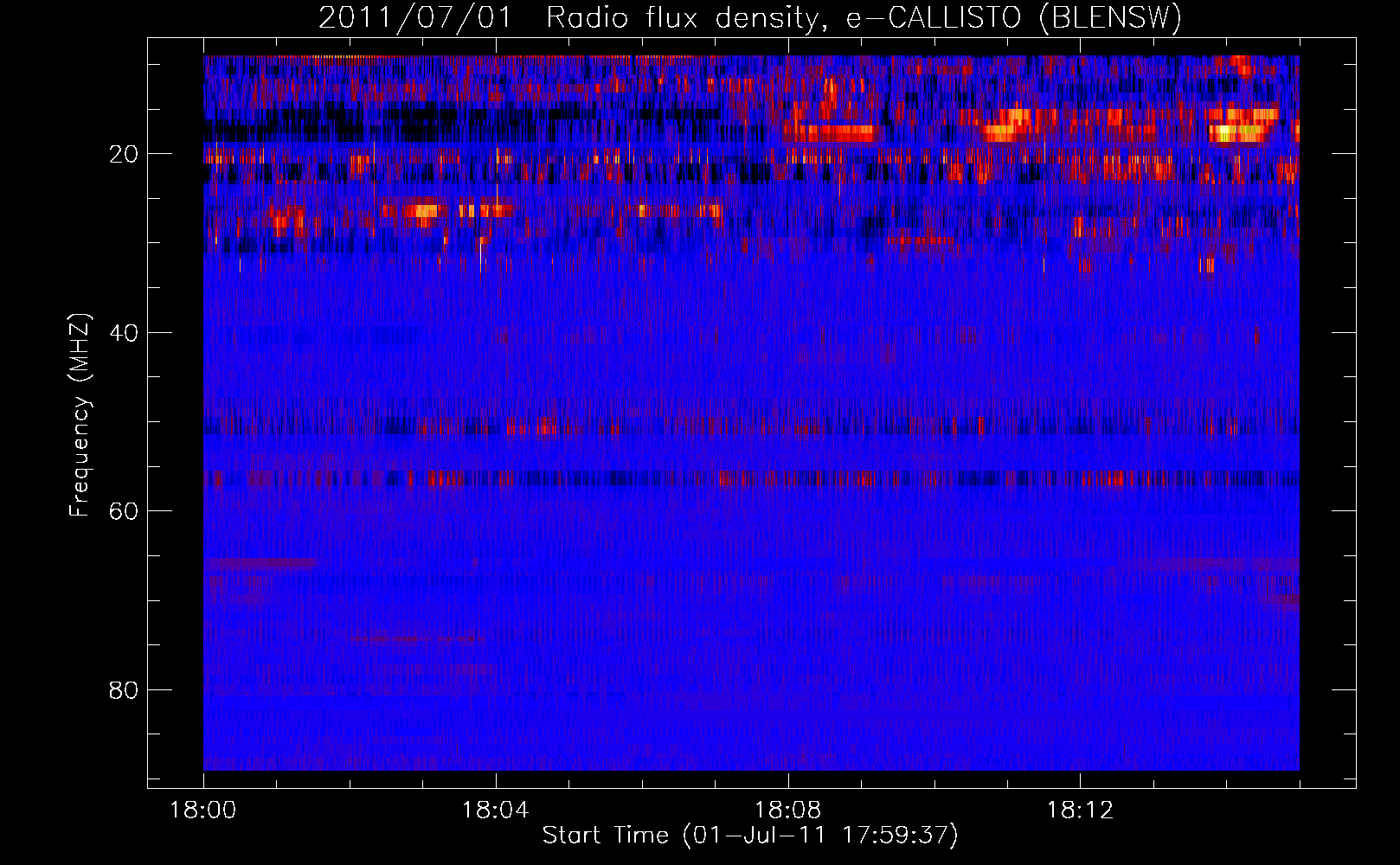Image resolution: width=1400 pixels, height=865 pixels.
Task: Click the 18:04 time tick label
Action: click(x=495, y=811)
